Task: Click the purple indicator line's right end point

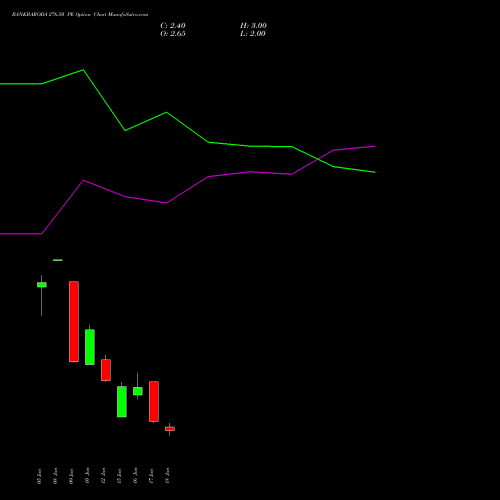Action: (x=375, y=146)
